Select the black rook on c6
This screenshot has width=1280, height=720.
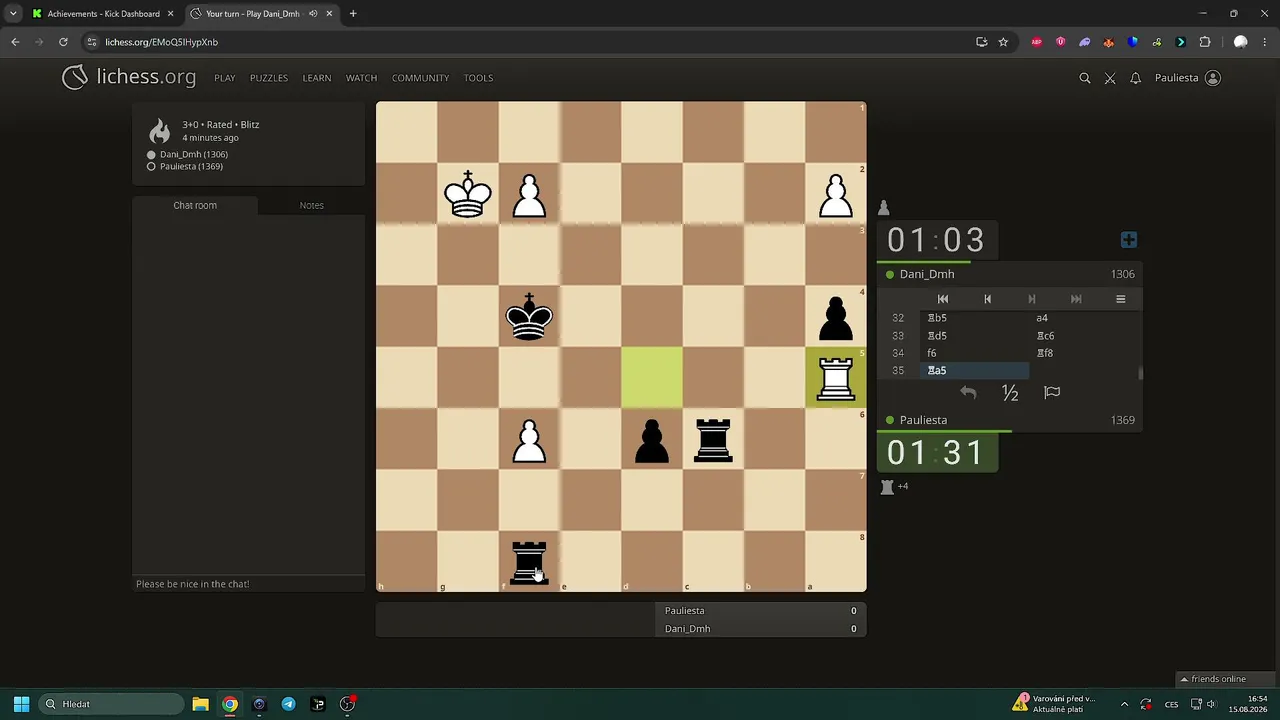(x=713, y=439)
